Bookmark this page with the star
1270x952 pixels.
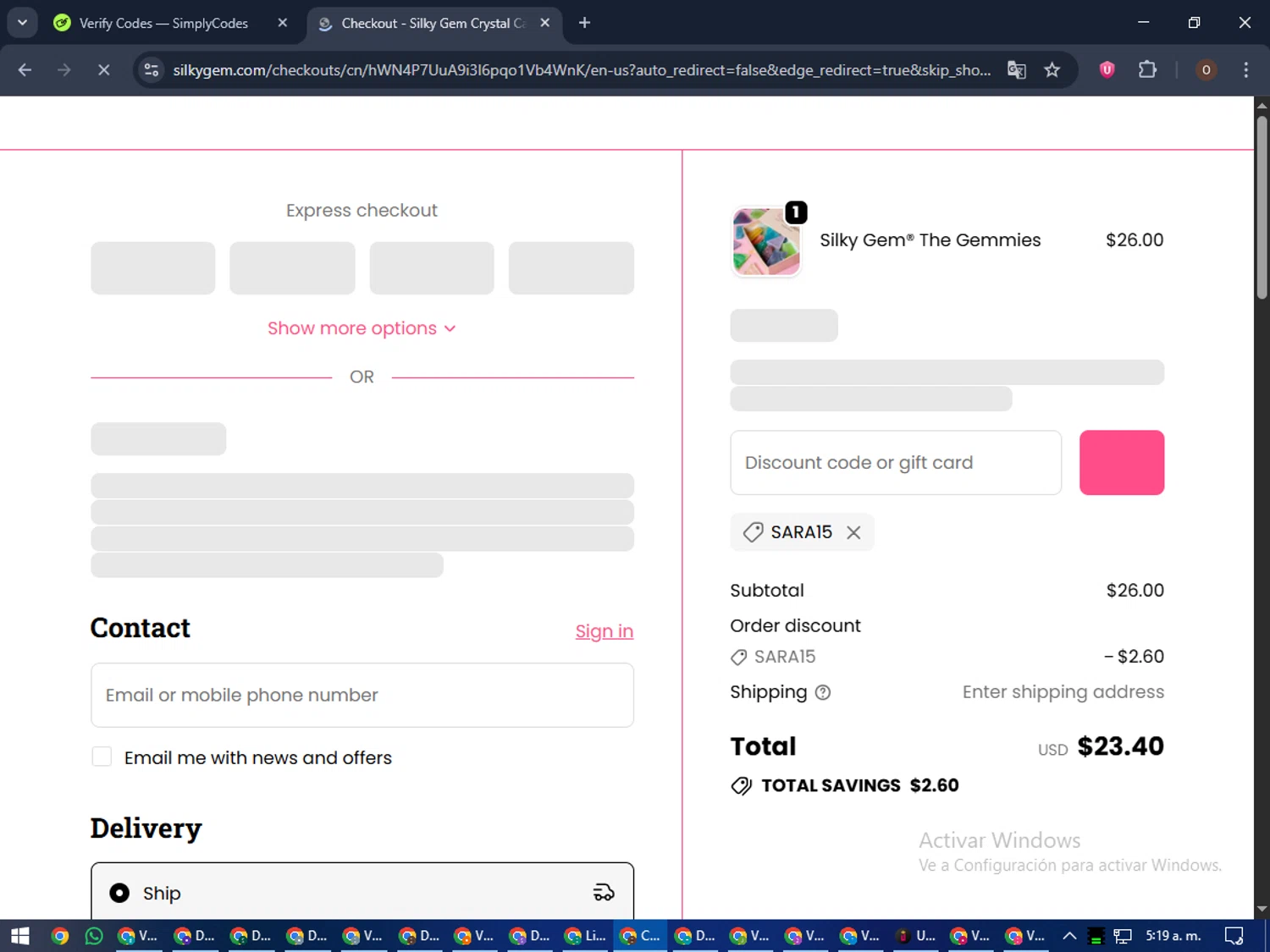click(1052, 70)
